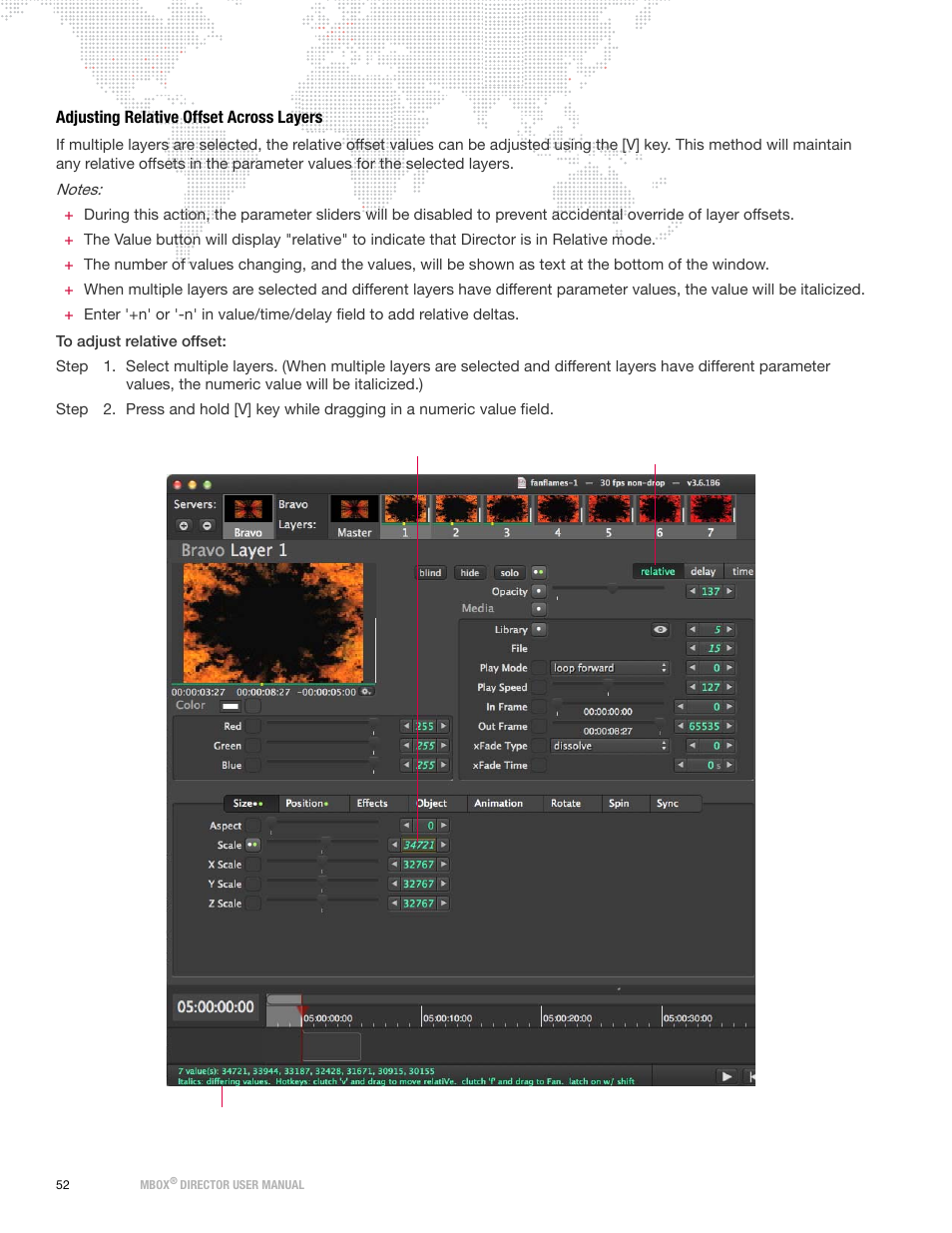Image resolution: width=952 pixels, height=1233 pixels.
Task: Increase Opacity value with right arrow
Action: tap(729, 591)
